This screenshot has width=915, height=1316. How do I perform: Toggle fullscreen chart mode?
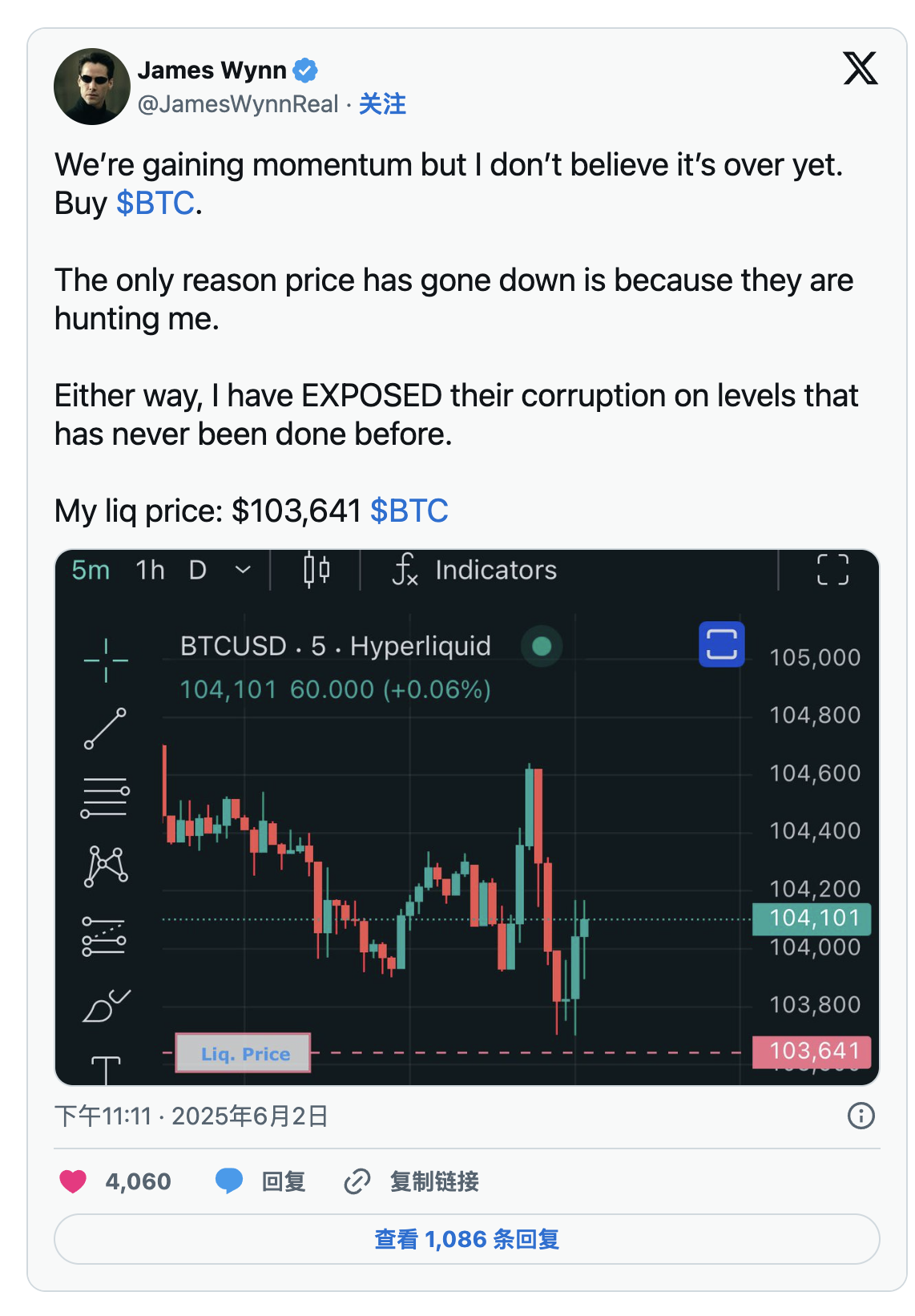[832, 570]
